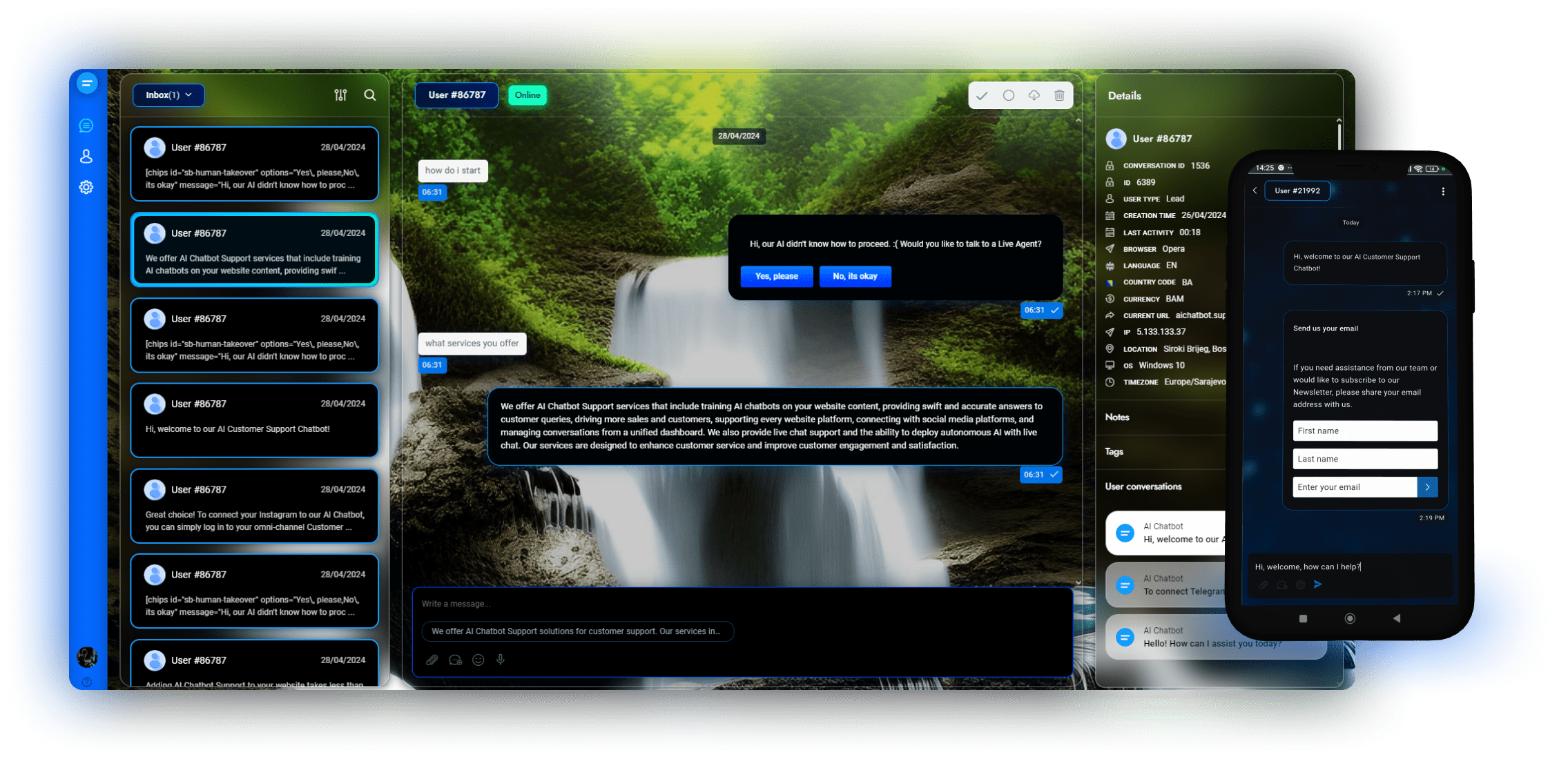Search conversations with the magnifier icon
1568x759 pixels.
[x=371, y=95]
